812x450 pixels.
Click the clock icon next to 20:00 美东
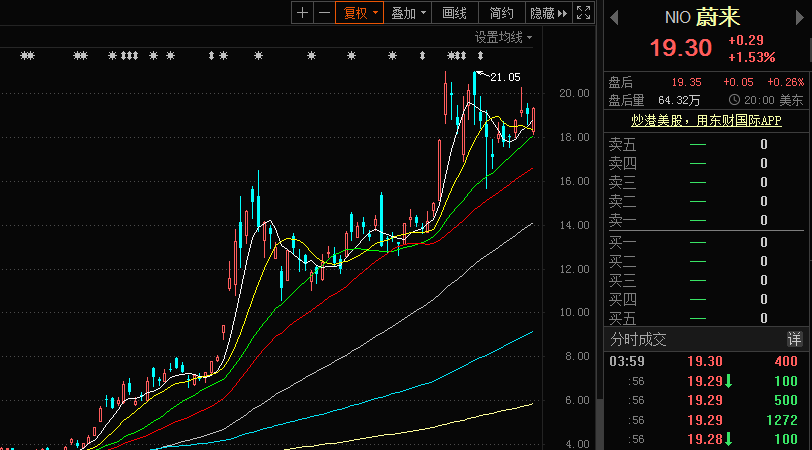tap(735, 100)
